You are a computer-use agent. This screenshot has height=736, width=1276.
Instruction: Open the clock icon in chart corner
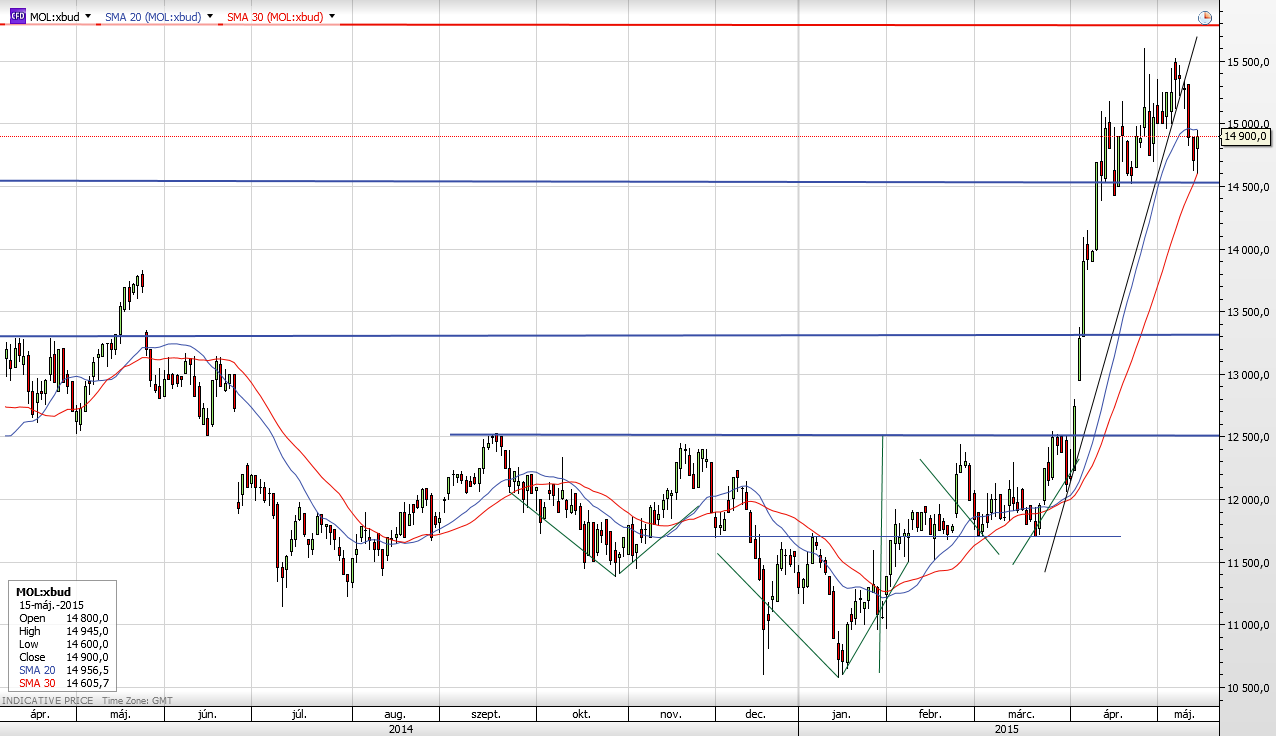coord(1205,18)
